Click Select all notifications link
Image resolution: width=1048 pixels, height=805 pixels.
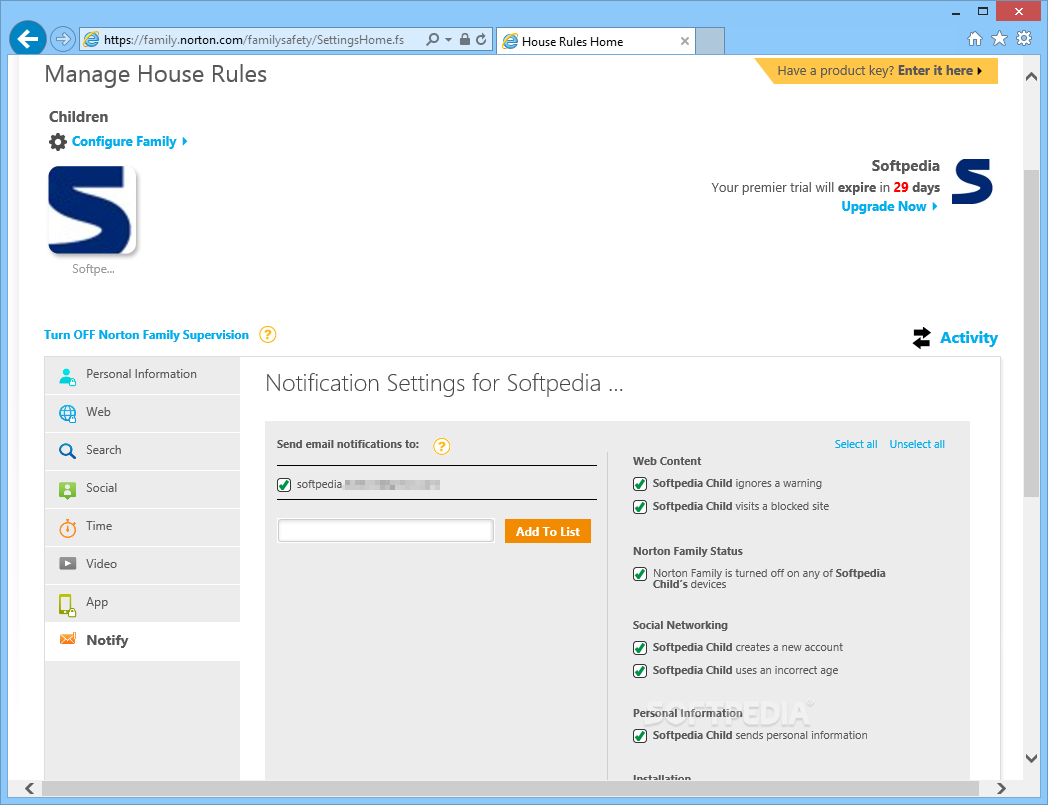click(856, 445)
